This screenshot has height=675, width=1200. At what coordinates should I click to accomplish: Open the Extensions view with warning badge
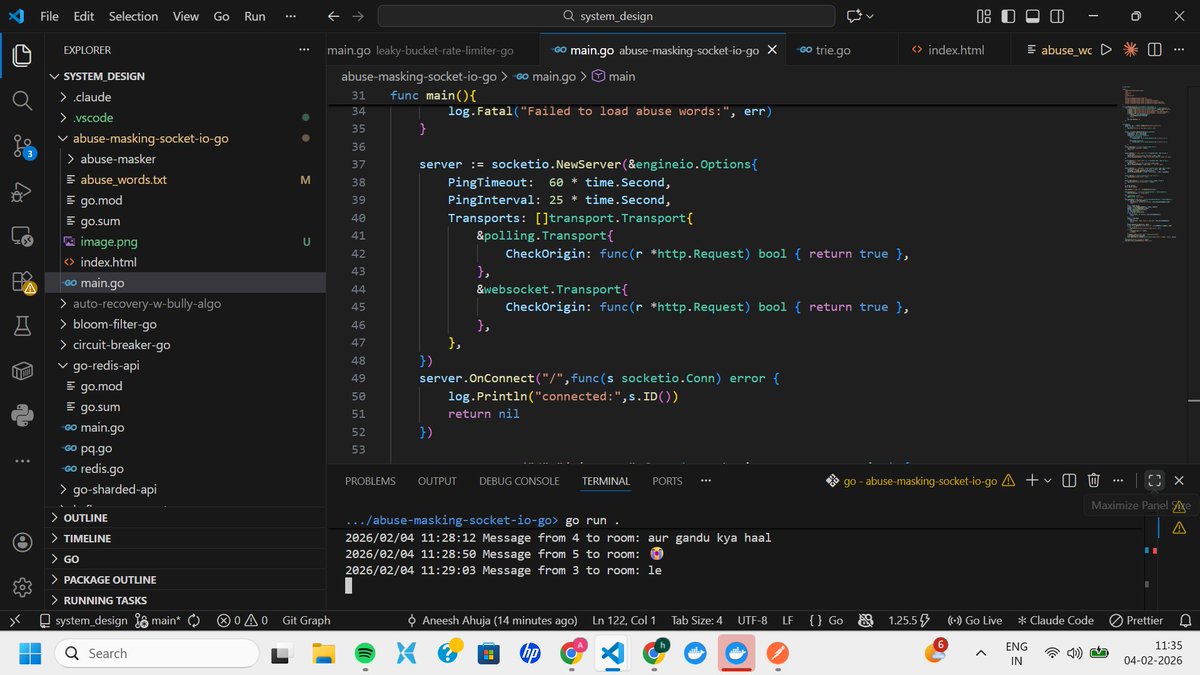pos(23,283)
